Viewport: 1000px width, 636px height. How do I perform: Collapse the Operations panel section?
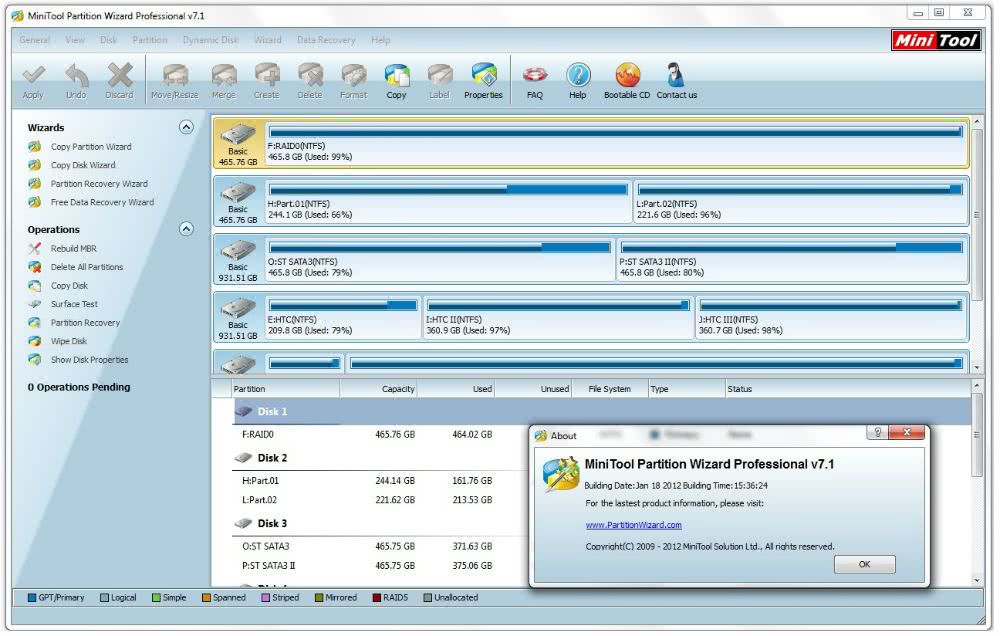(186, 229)
